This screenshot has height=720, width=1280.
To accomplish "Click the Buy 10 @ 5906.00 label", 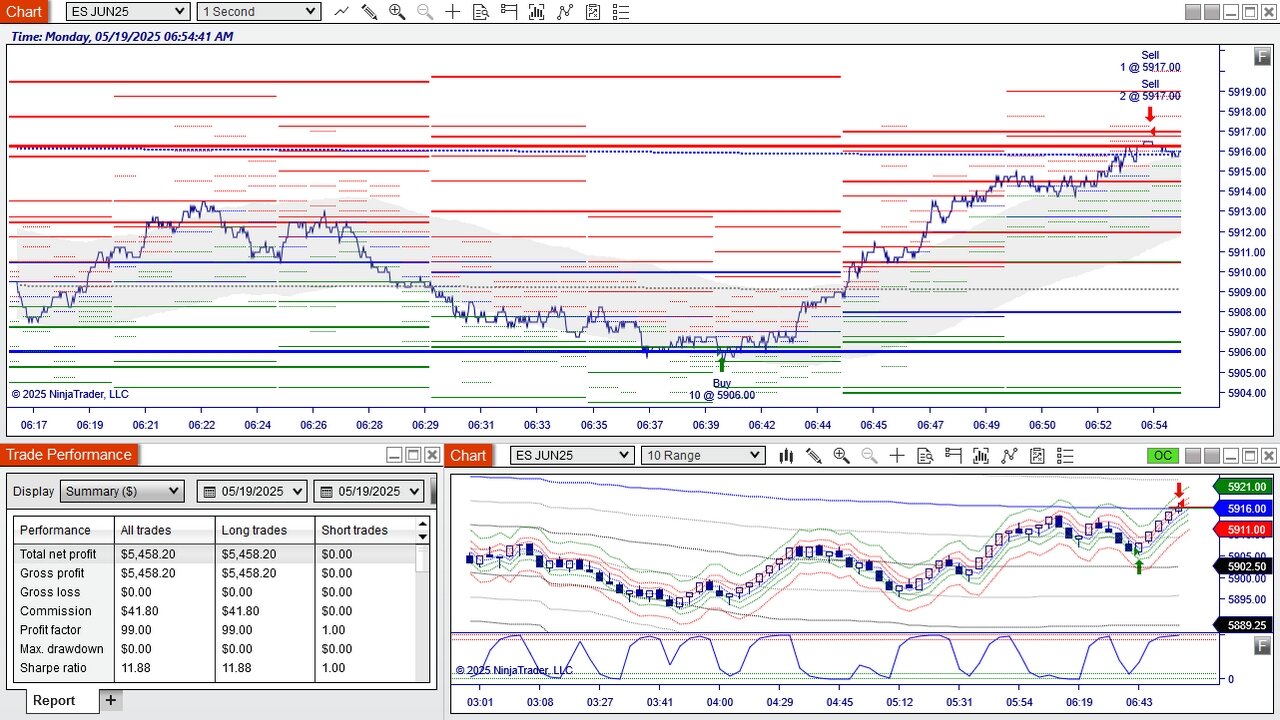I will (x=722, y=389).
